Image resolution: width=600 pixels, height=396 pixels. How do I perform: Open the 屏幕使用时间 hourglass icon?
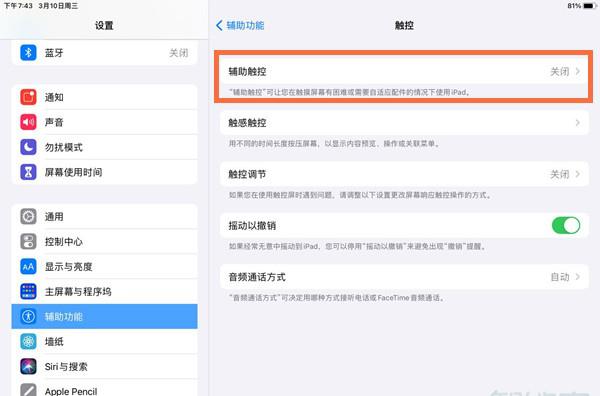(x=28, y=172)
